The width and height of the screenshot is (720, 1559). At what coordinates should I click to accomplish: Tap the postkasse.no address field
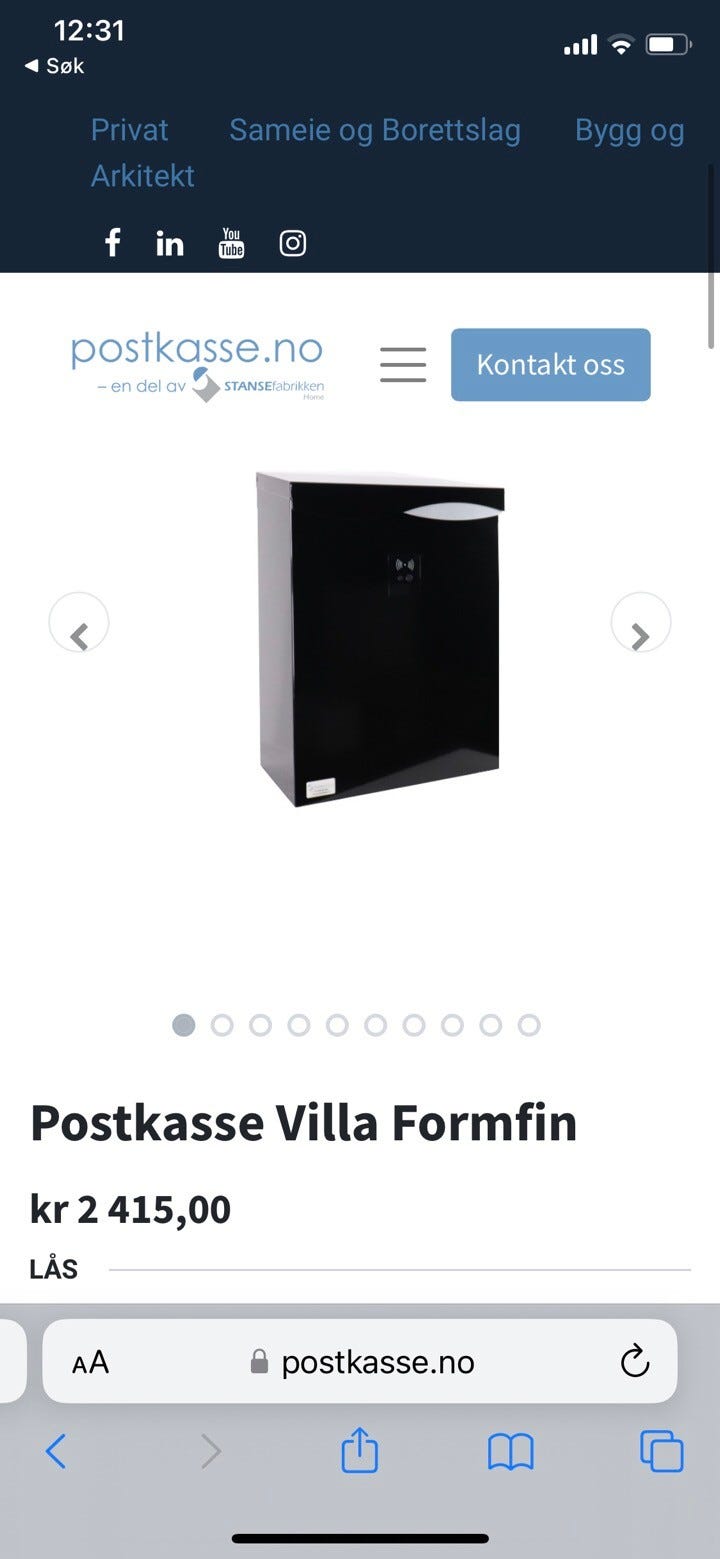click(362, 1362)
